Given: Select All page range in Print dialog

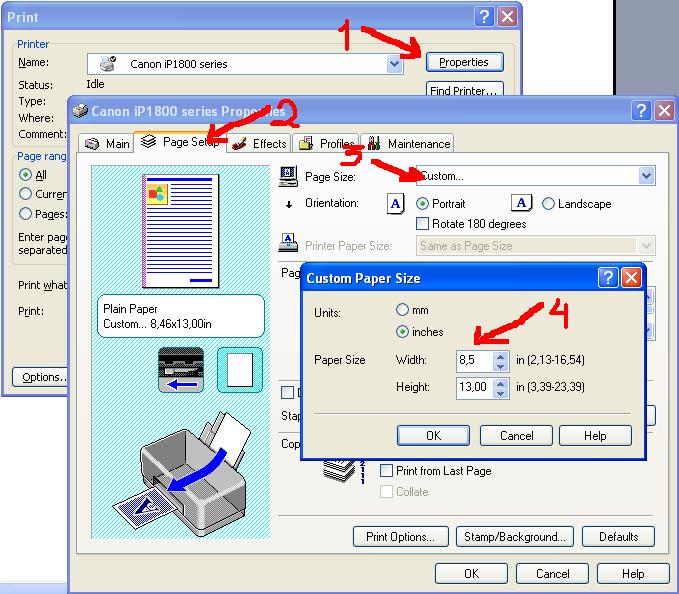Looking at the screenshot, I should 26,174.
